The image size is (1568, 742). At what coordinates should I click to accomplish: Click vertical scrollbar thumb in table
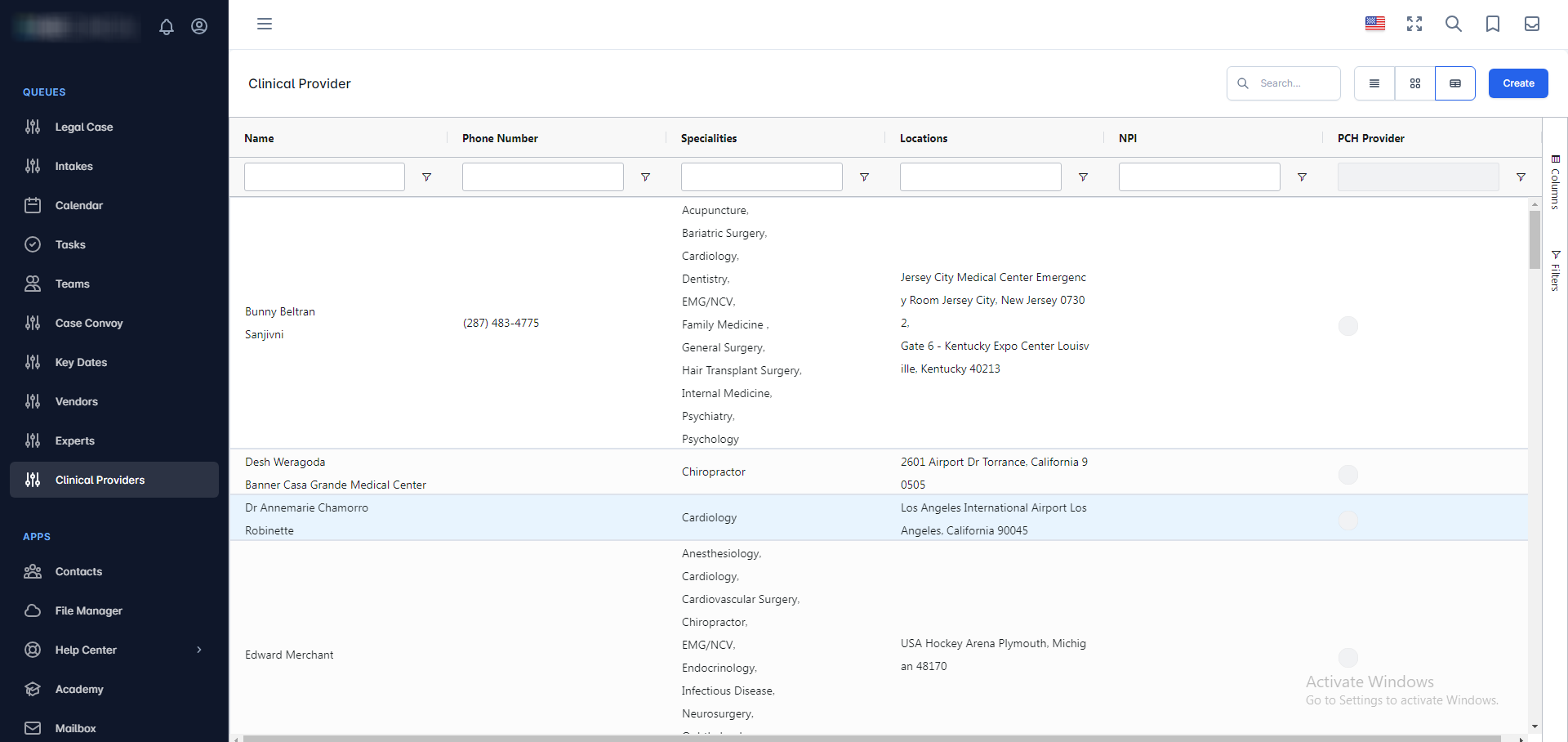1535,239
